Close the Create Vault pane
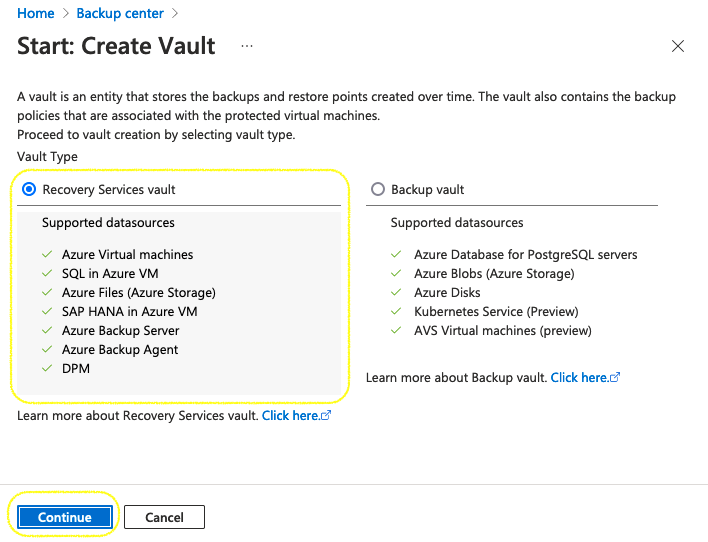The image size is (708, 542). pyautogui.click(x=678, y=46)
